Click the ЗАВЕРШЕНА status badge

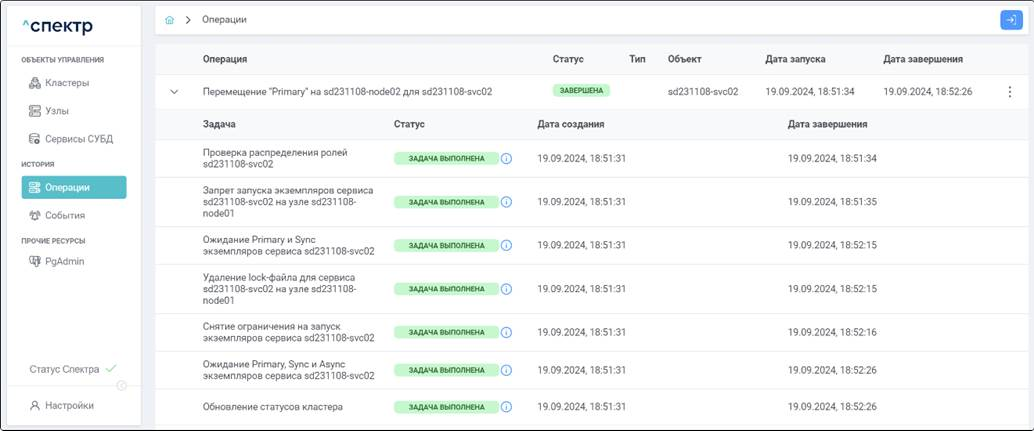pos(581,90)
